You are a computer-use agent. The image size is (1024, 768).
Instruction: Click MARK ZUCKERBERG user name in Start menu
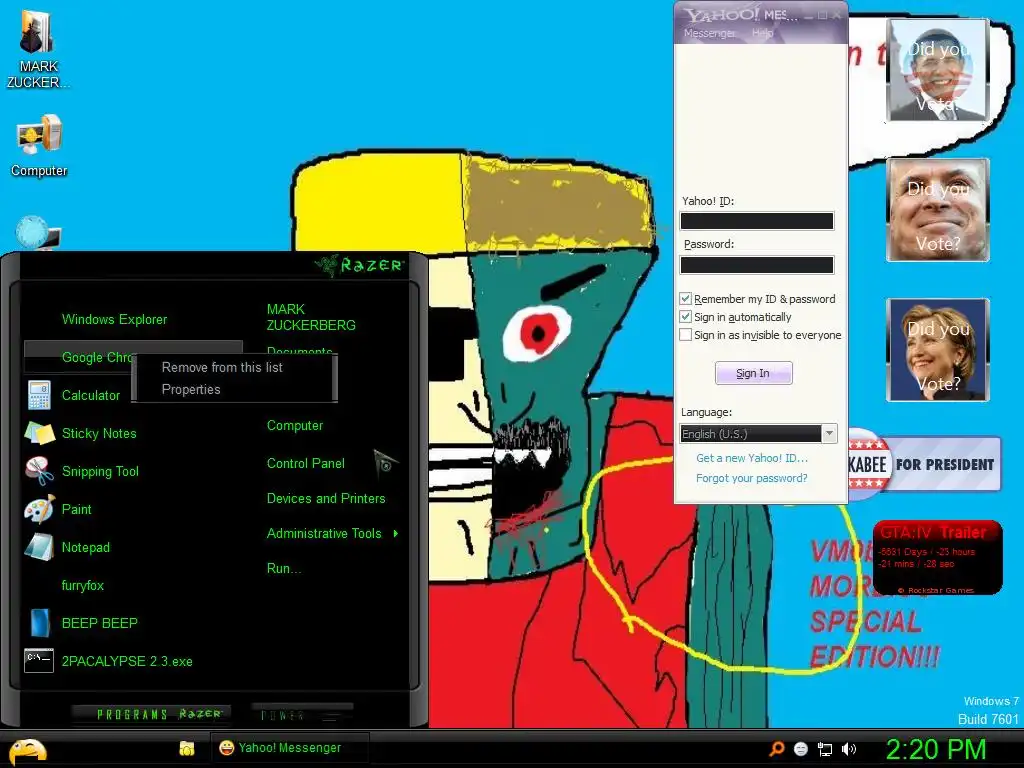(311, 317)
